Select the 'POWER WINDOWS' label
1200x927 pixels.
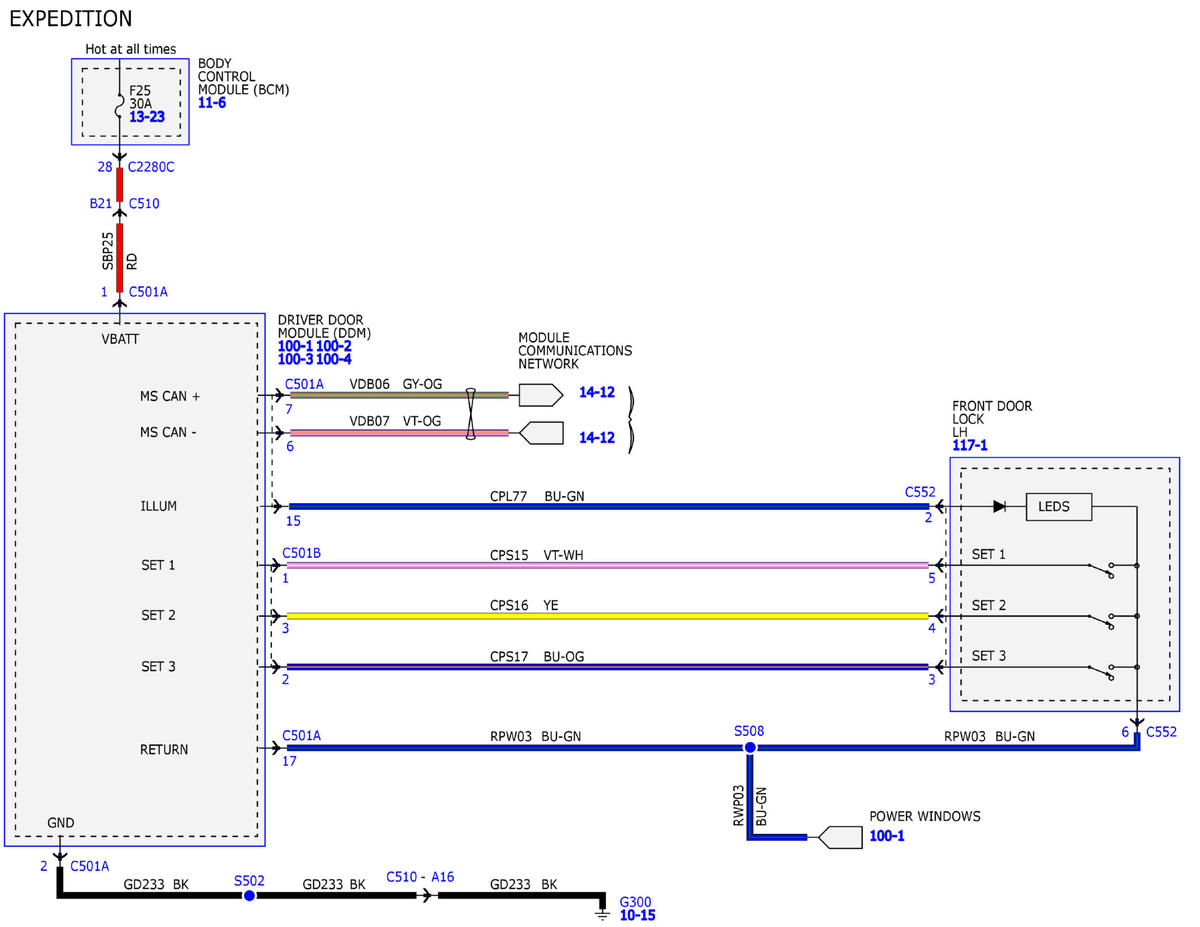(x=925, y=816)
